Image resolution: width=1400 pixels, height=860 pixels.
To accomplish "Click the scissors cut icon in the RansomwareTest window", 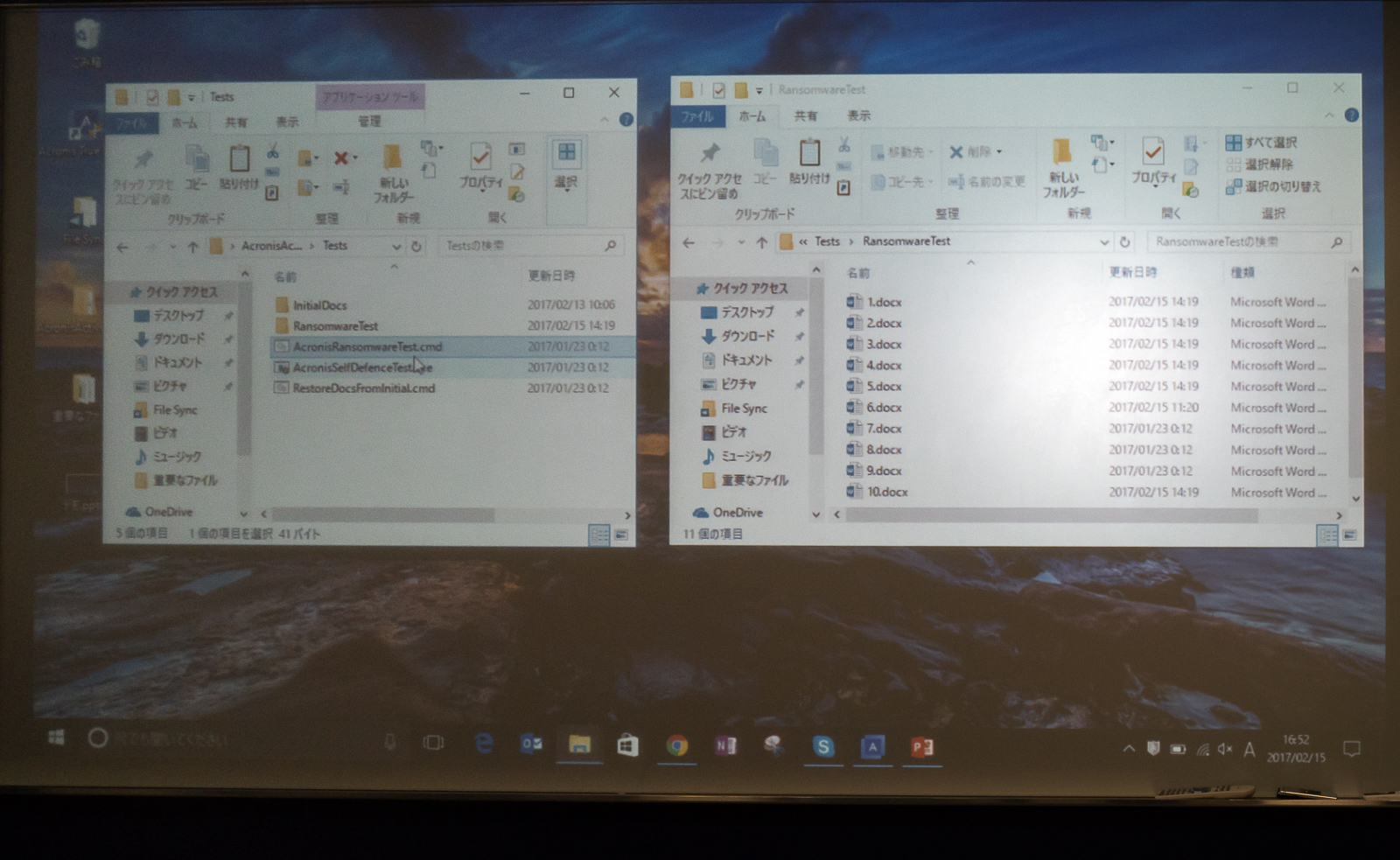I will point(843,144).
